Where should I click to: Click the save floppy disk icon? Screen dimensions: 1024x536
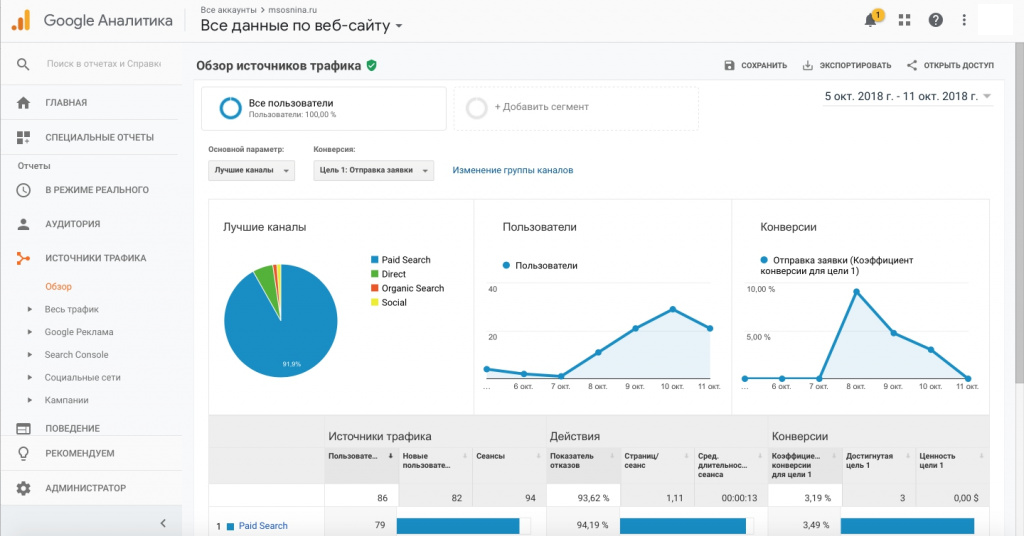(730, 66)
